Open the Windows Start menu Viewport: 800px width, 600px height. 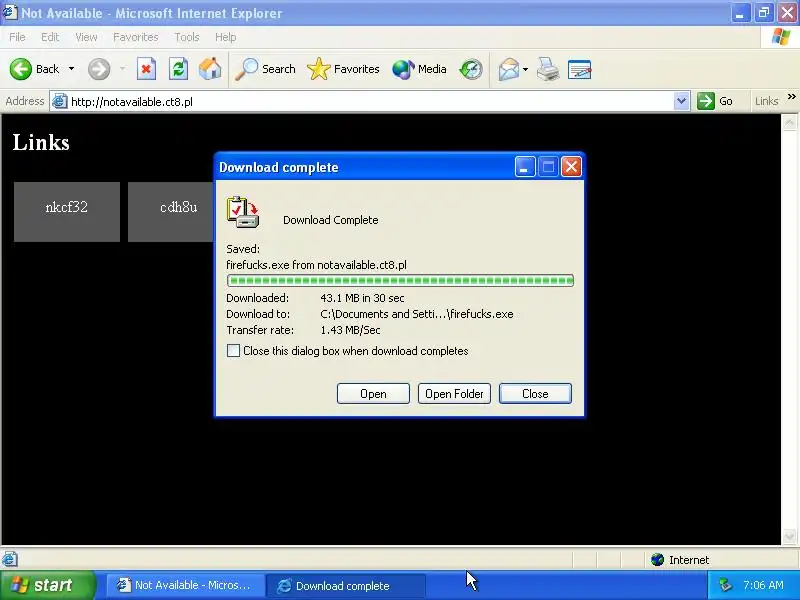point(48,585)
